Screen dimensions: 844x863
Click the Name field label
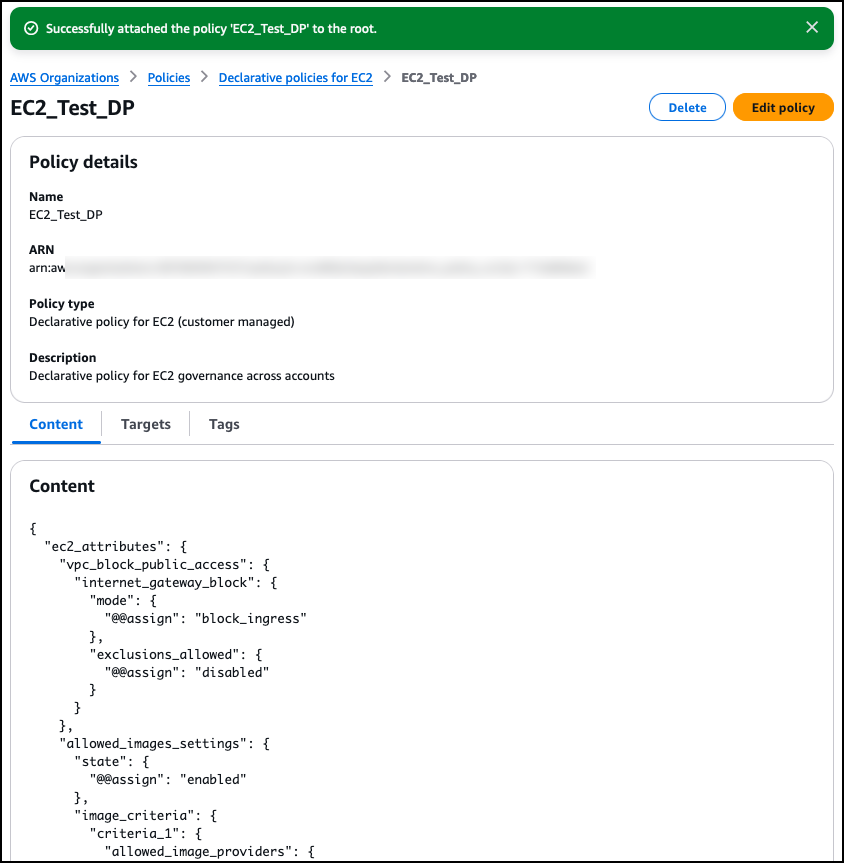[x=46, y=196]
